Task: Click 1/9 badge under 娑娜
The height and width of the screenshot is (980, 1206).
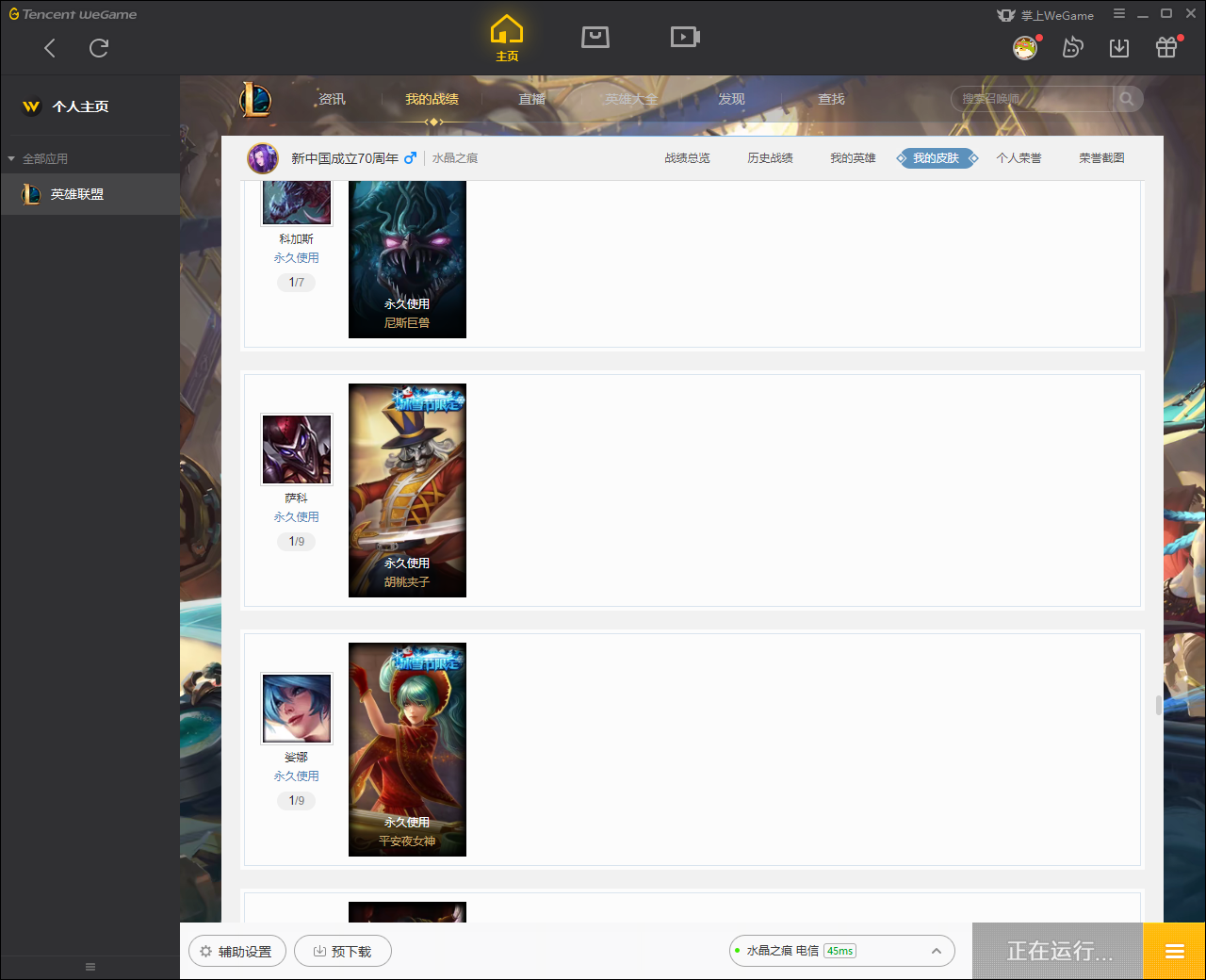Action: click(x=297, y=800)
